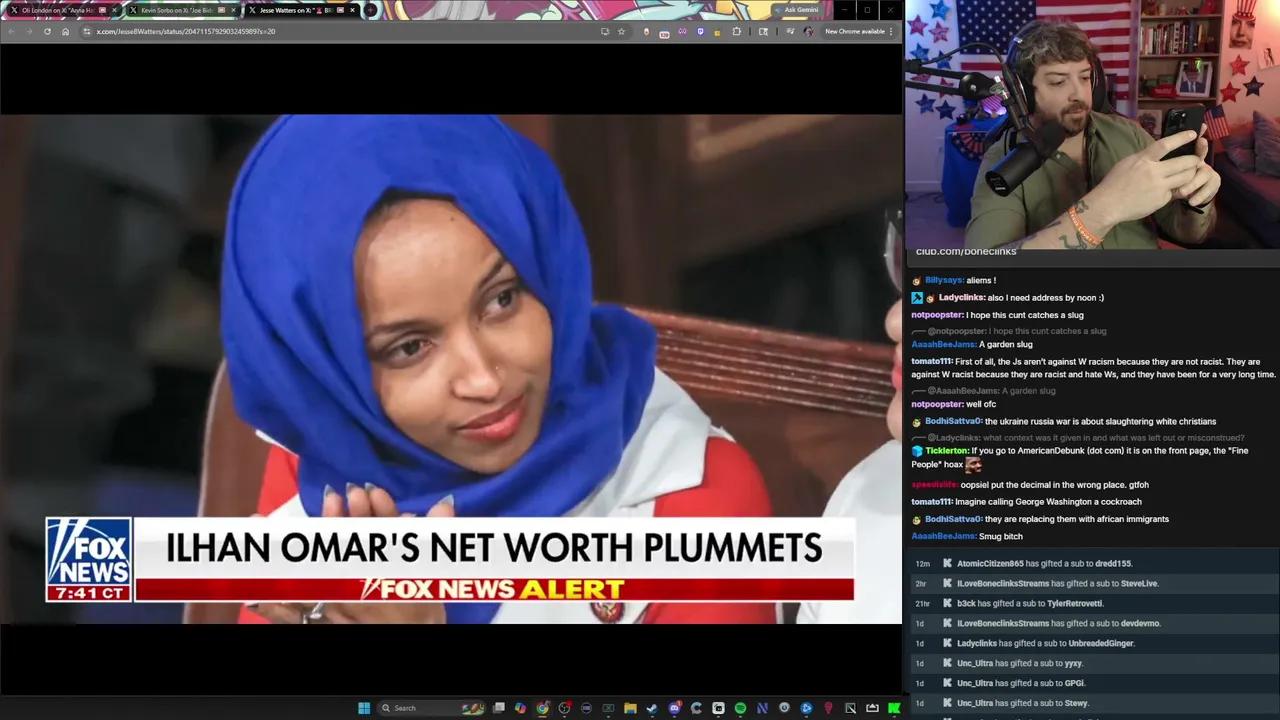Open Ticklerton username in chat
The width and height of the screenshot is (1280, 720).
[x=946, y=450]
